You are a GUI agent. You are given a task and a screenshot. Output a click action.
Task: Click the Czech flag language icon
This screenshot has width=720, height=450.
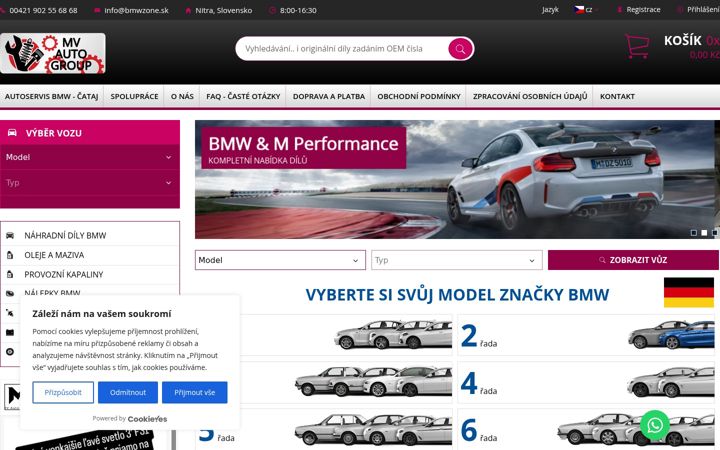click(579, 9)
